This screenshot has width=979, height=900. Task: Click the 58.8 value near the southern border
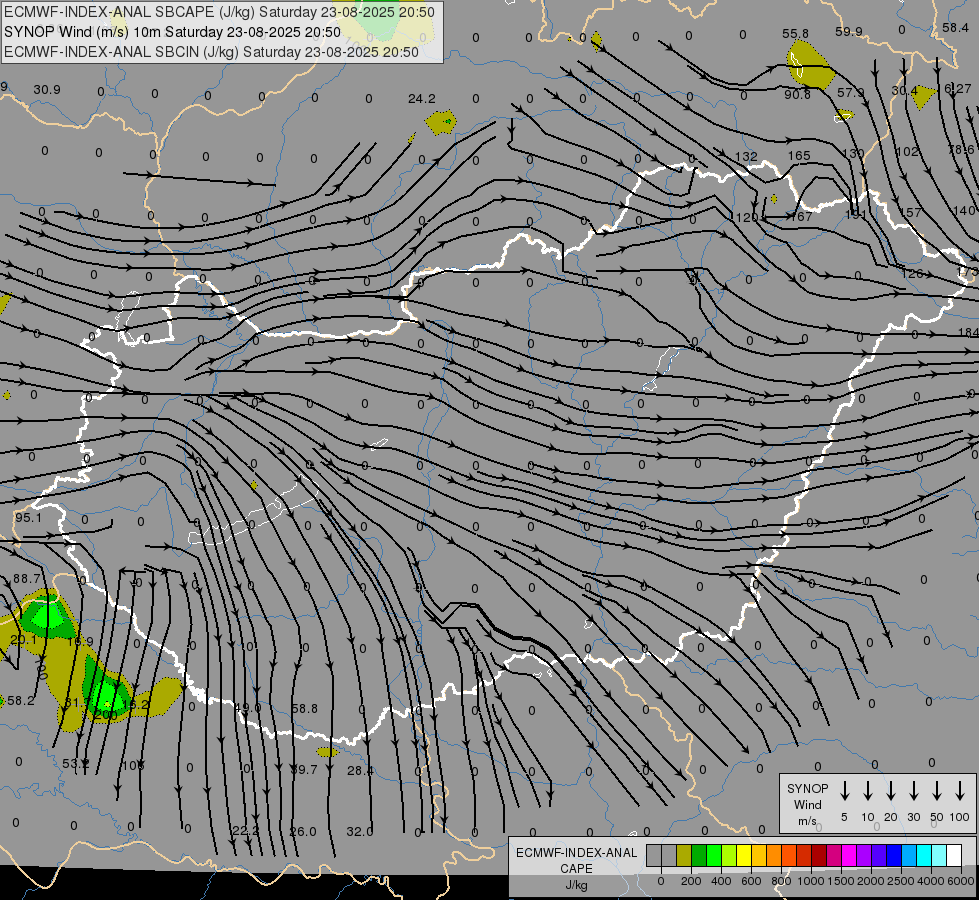305,708
